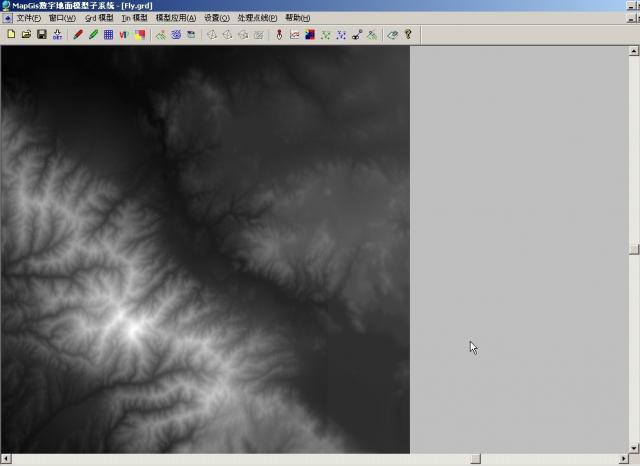Screen dimensions: 640x466
Task: Open the 帮助(H) menu
Action: [297, 18]
